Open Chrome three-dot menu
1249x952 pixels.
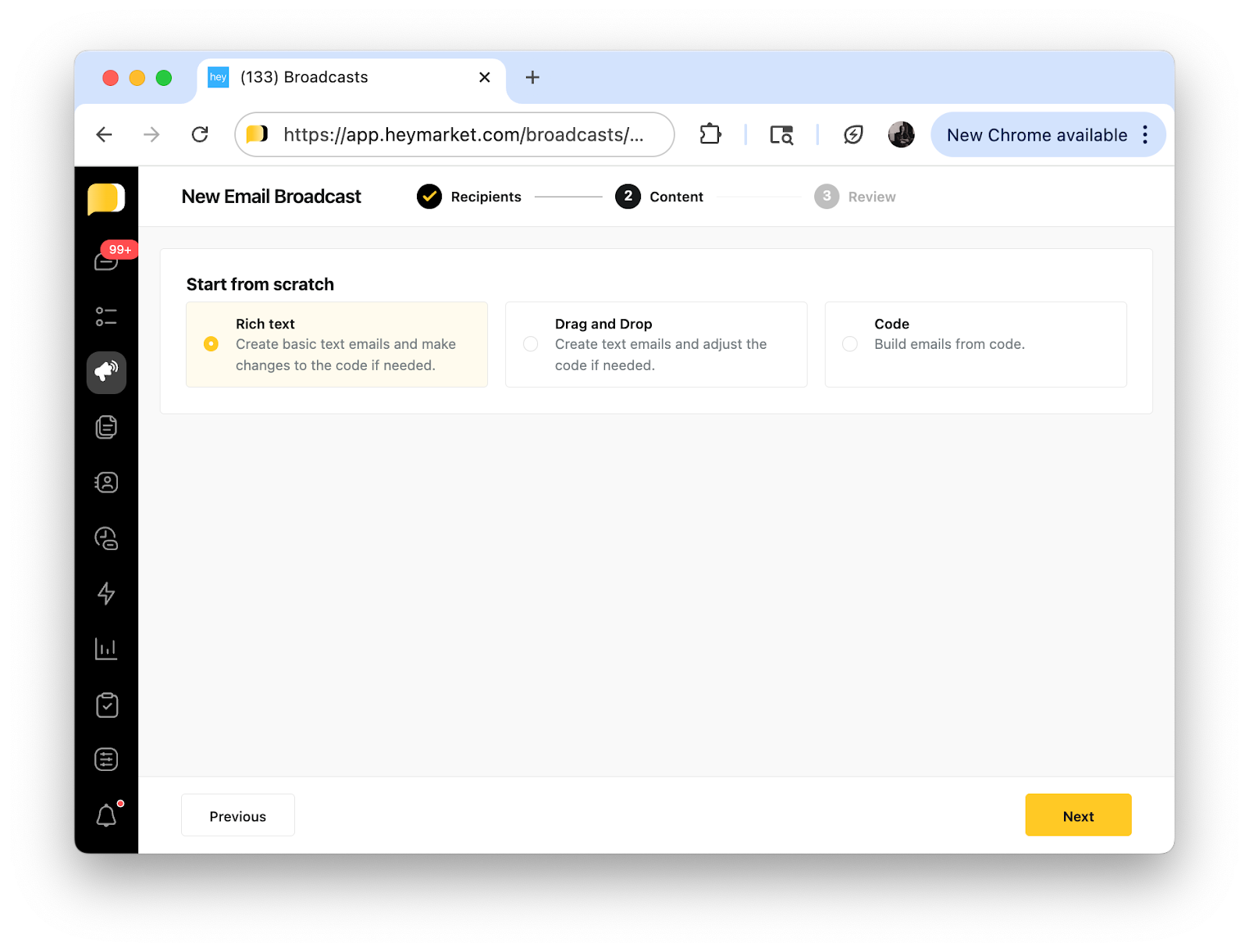pos(1145,135)
